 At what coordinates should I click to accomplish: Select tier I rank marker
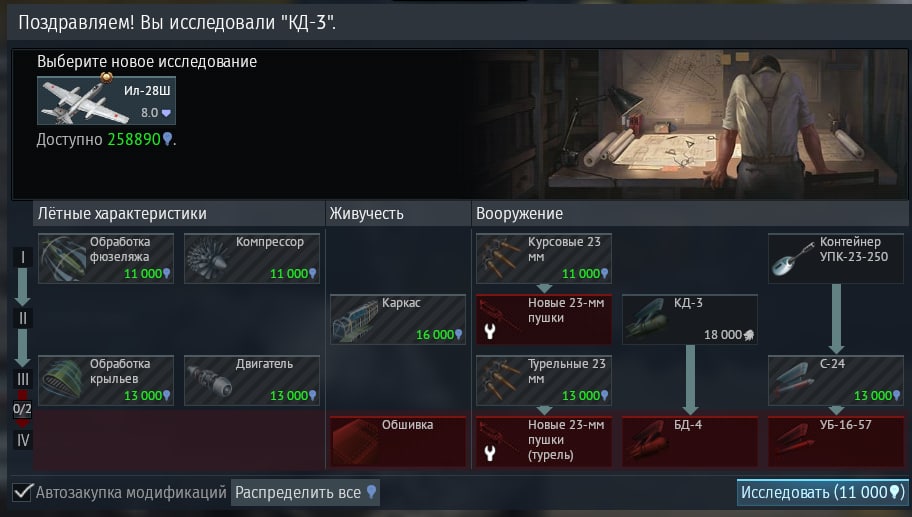[23, 258]
